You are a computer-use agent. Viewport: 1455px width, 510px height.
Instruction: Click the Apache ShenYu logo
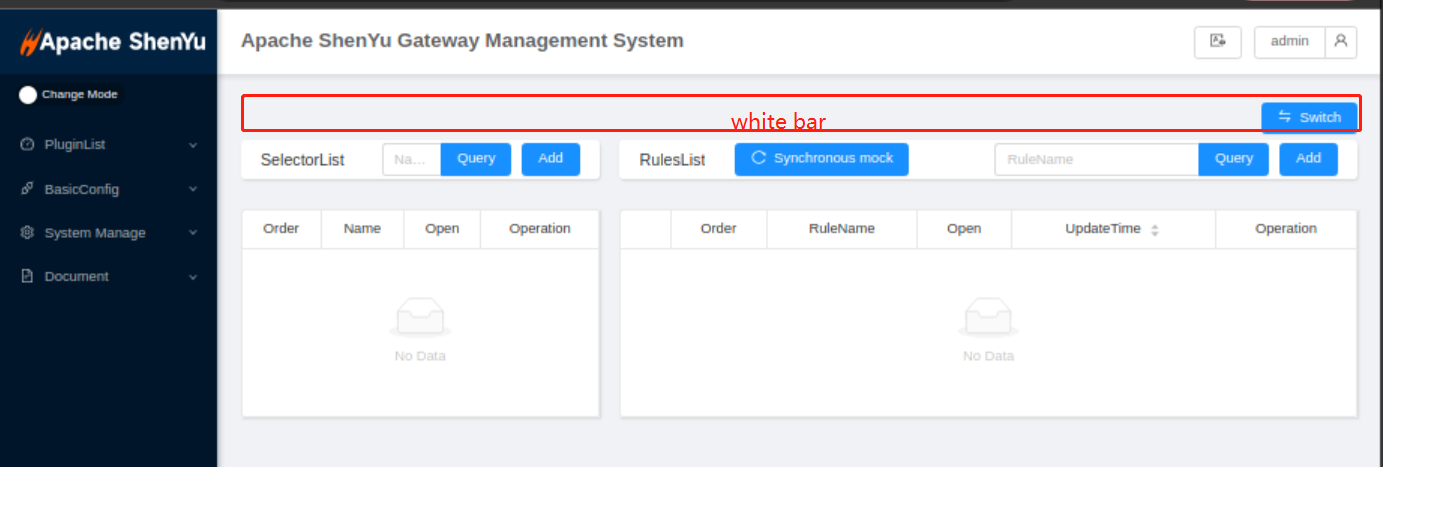click(112, 42)
